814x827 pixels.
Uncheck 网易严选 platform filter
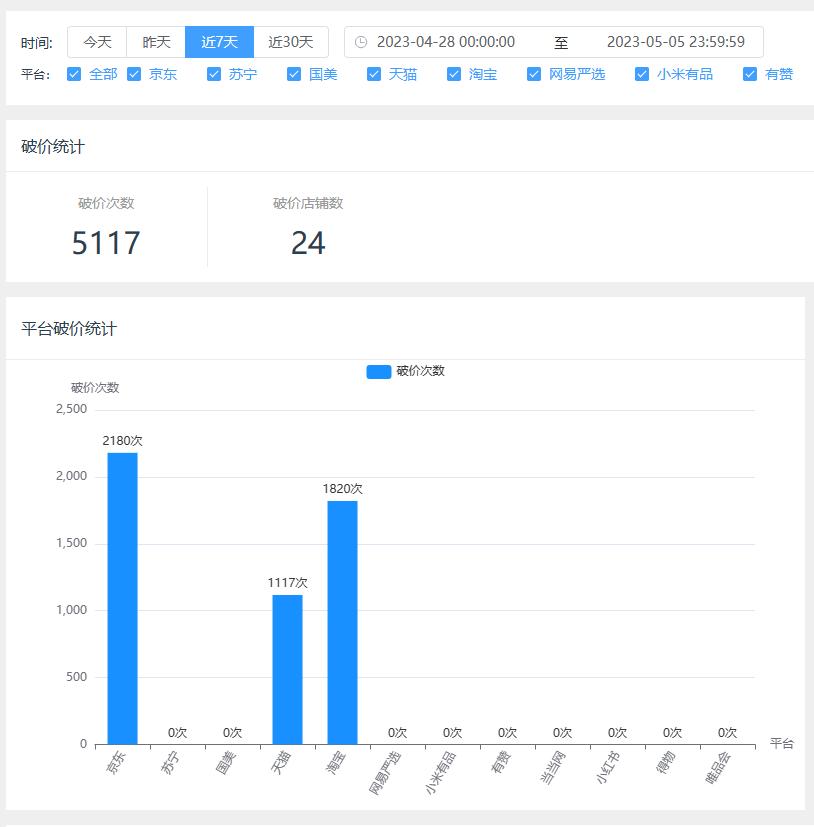pyautogui.click(x=534, y=74)
